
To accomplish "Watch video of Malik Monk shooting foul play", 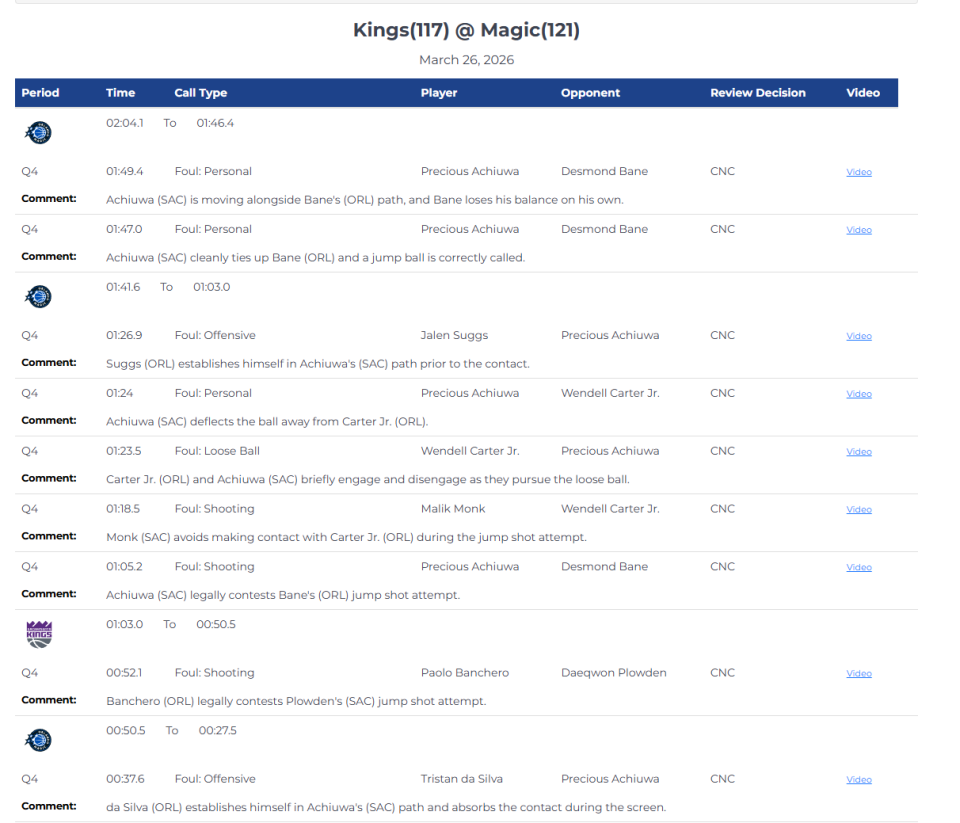I will click(x=859, y=510).
